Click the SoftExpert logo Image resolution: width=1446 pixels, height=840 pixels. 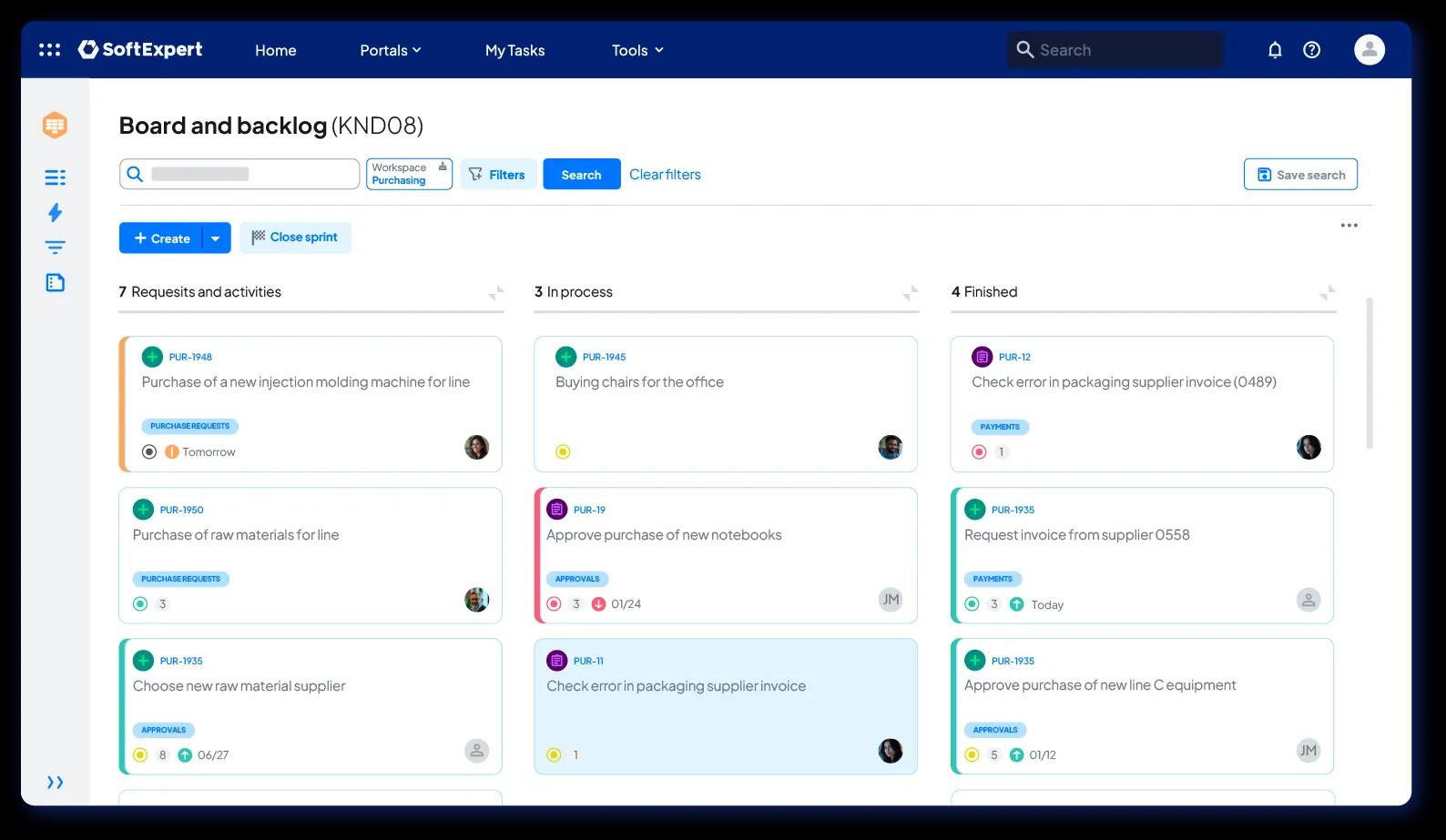point(140,49)
